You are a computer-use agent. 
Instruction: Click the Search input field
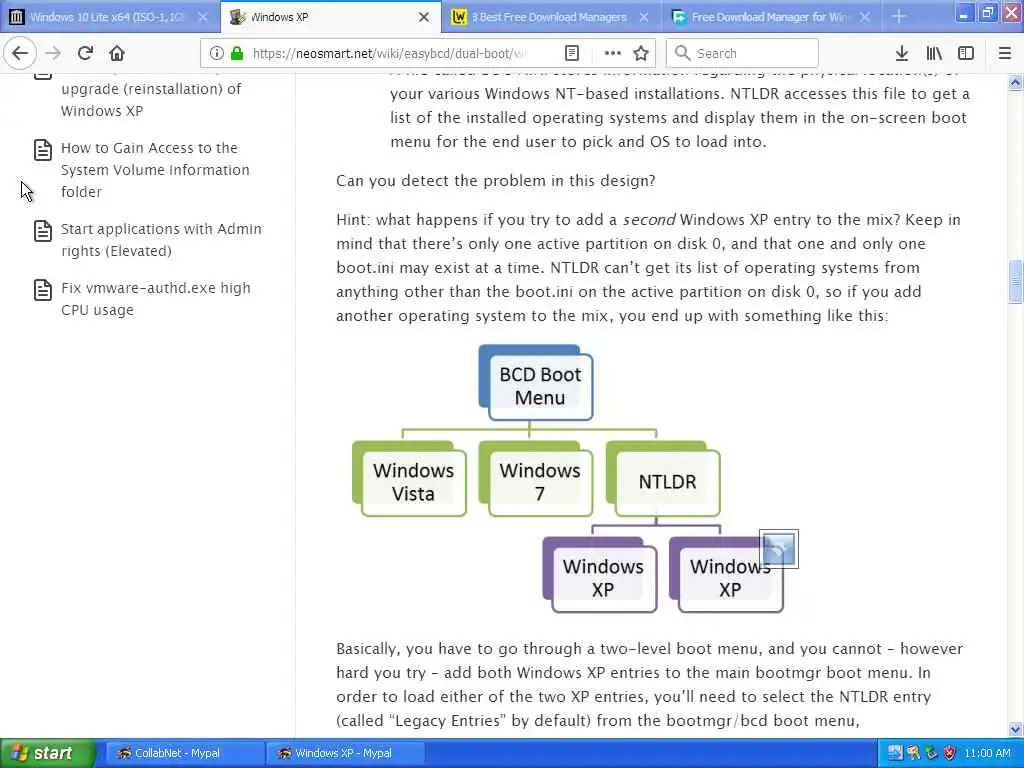pyautogui.click(x=742, y=53)
